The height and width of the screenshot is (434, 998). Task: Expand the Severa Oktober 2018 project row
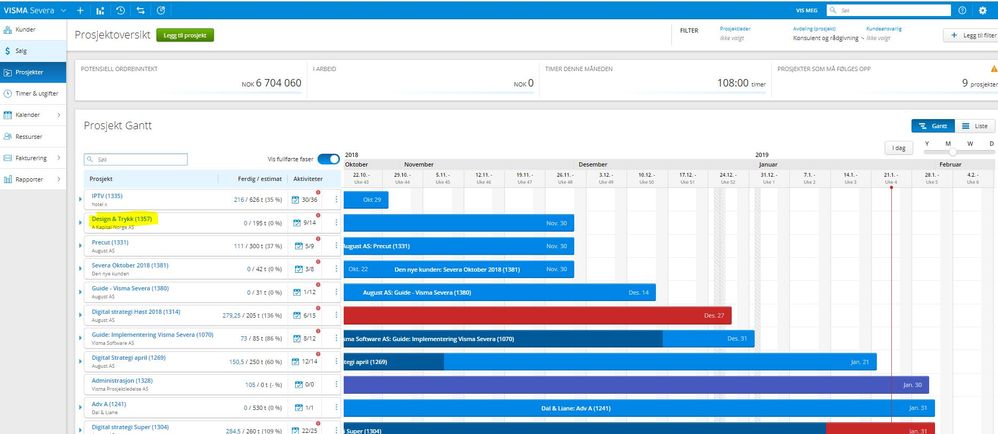point(80,269)
